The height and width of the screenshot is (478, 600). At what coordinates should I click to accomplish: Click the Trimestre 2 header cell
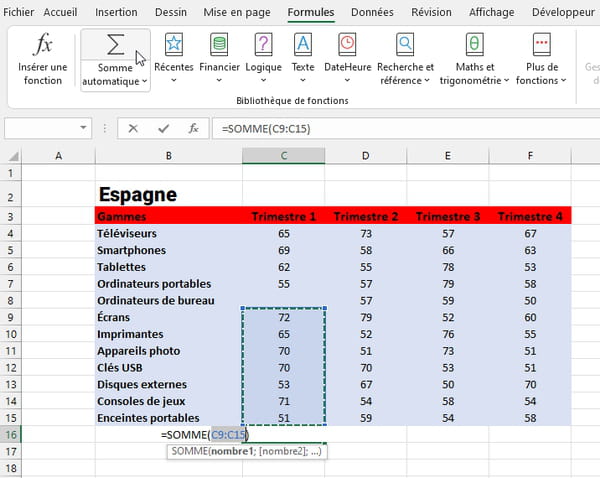[365, 216]
